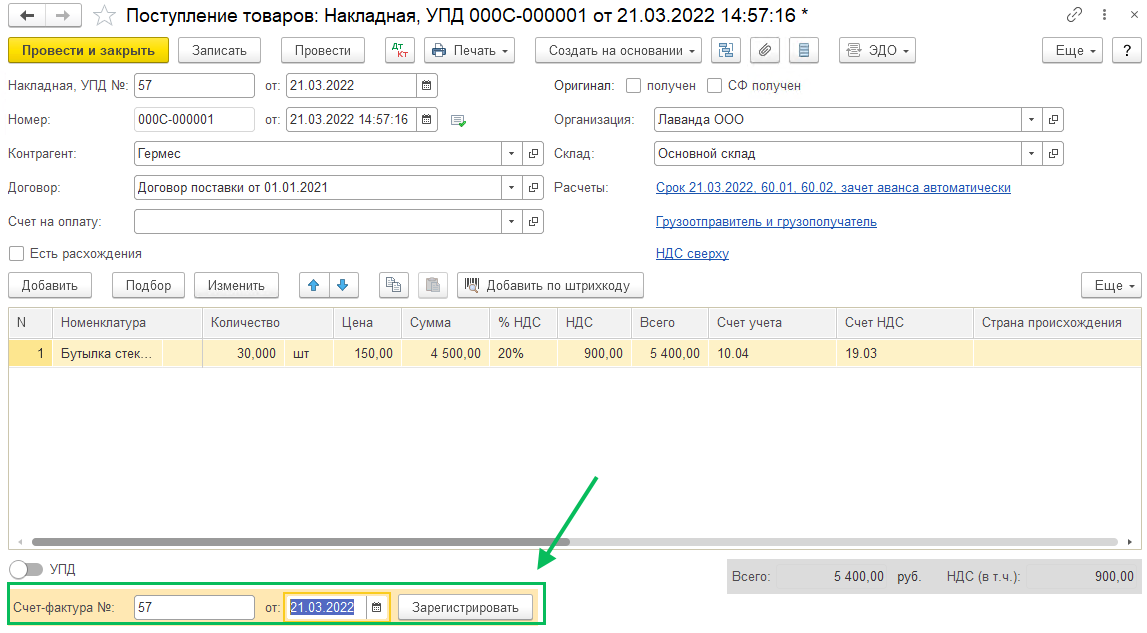1147x633 pixels.
Task: Click the DtKt postings icon
Action: pyautogui.click(x=400, y=51)
